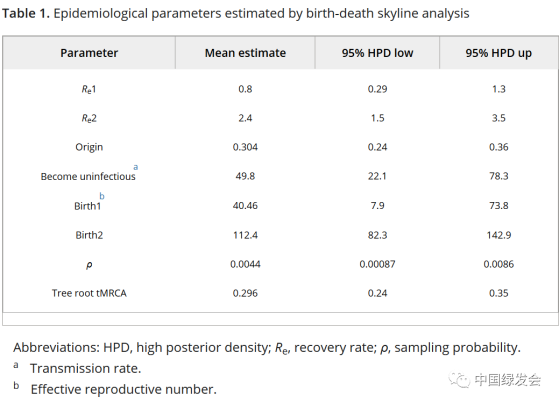Click footnote link 'b' above Birth1
Image resolution: width=559 pixels, height=404 pixels.
102,196
